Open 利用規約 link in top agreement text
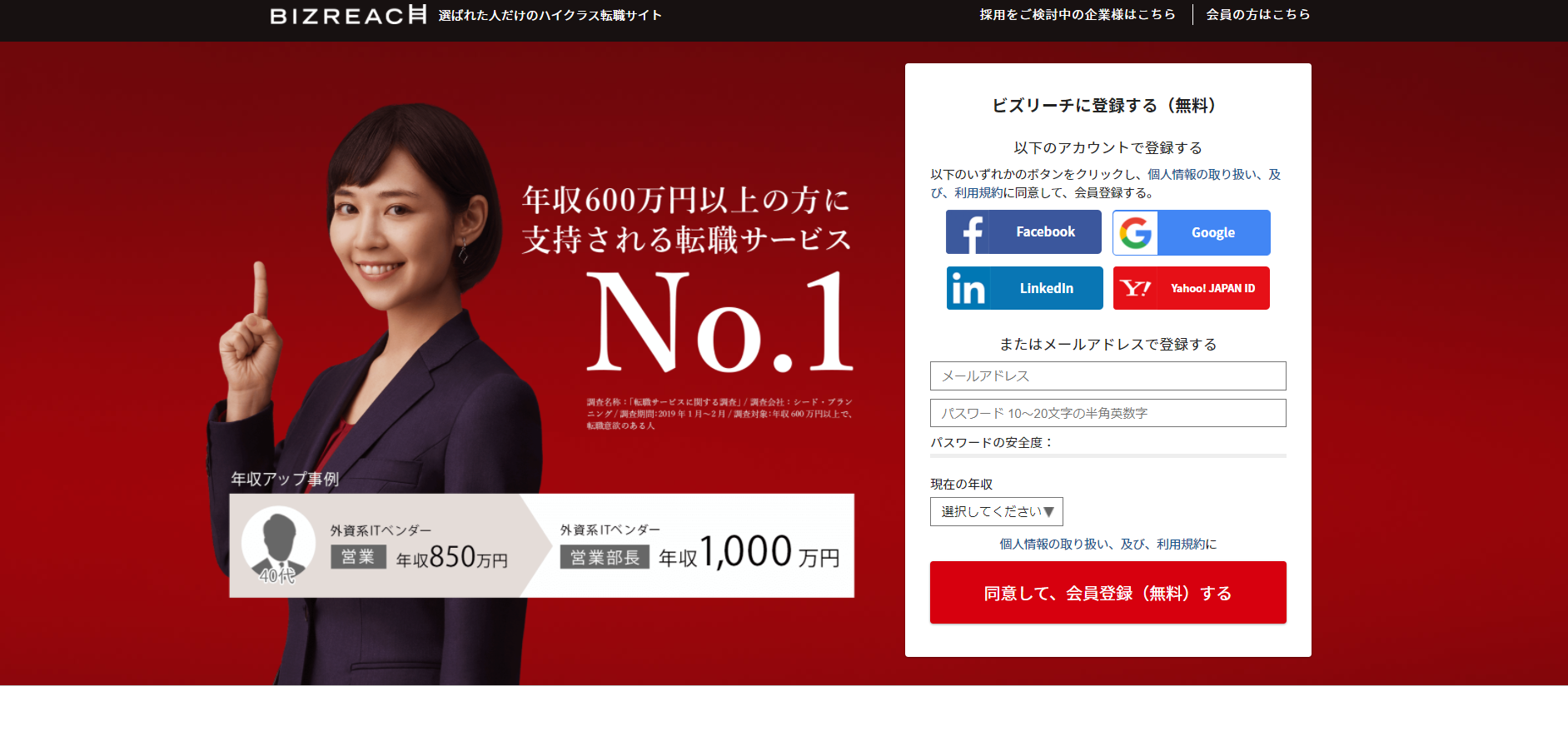Screen dimensions: 1568x746 tap(978, 192)
